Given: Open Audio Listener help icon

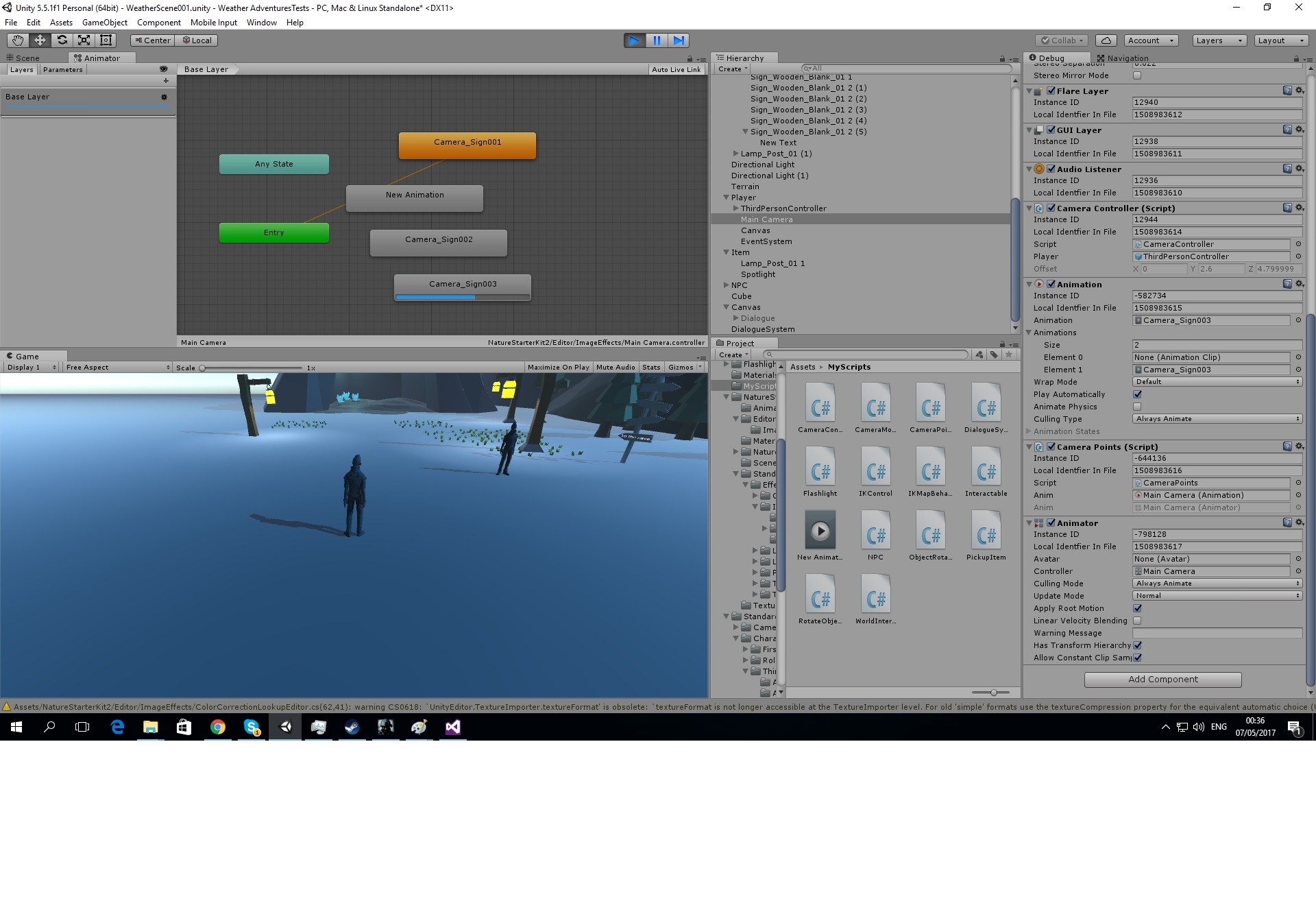Looking at the screenshot, I should [x=1287, y=169].
